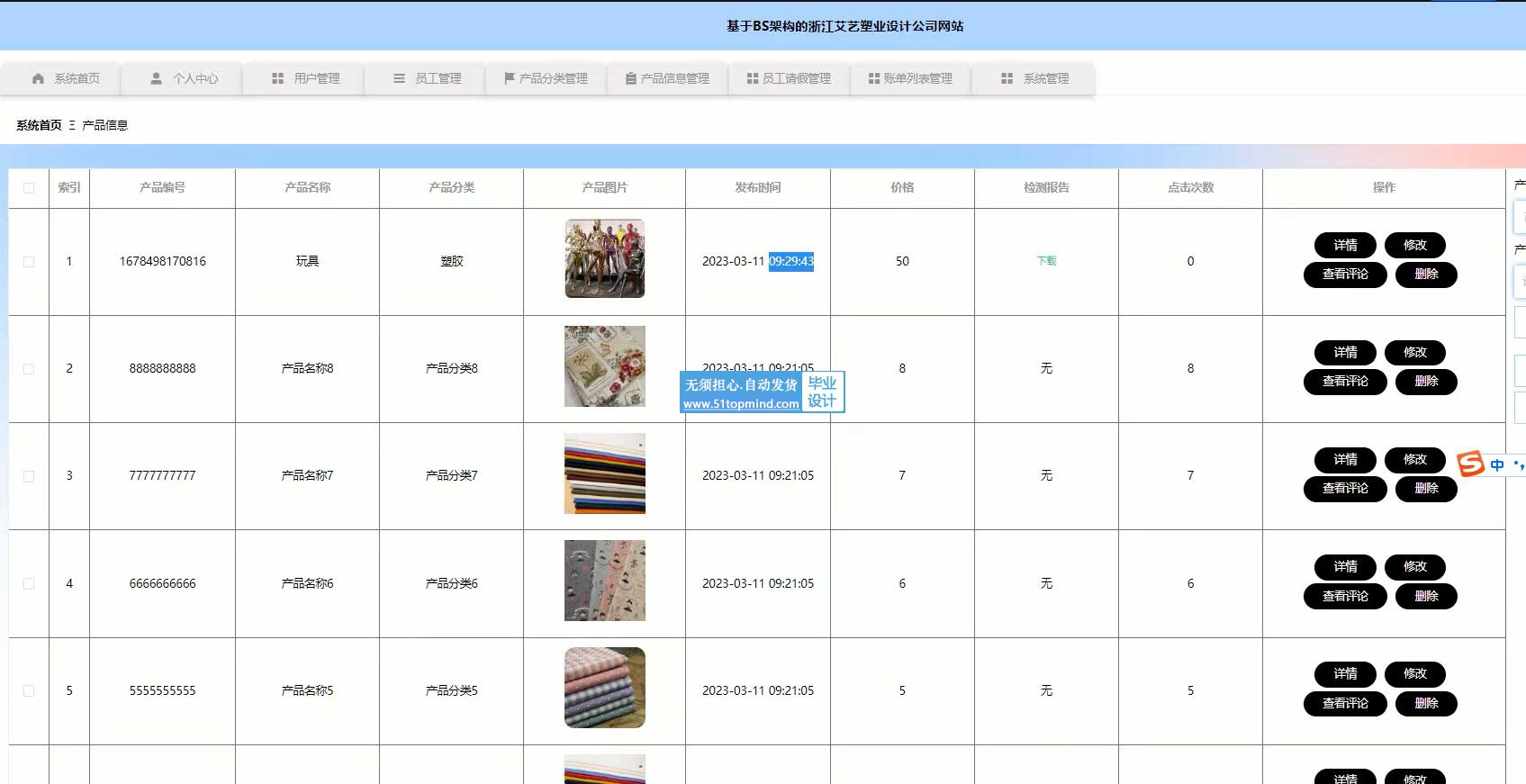Image resolution: width=1526 pixels, height=784 pixels.
Task: Open the plaid fabric image of 产品名称5
Action: [605, 688]
